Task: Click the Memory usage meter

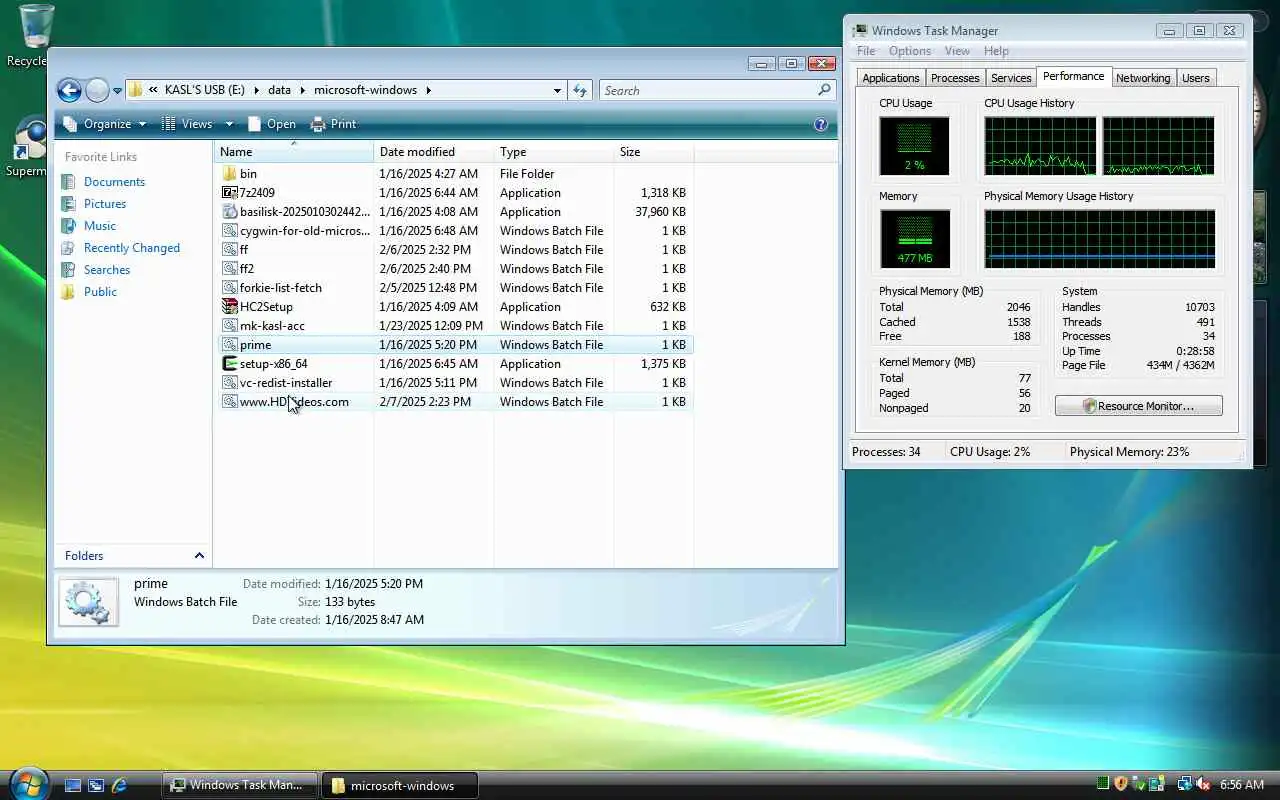Action: [x=914, y=239]
